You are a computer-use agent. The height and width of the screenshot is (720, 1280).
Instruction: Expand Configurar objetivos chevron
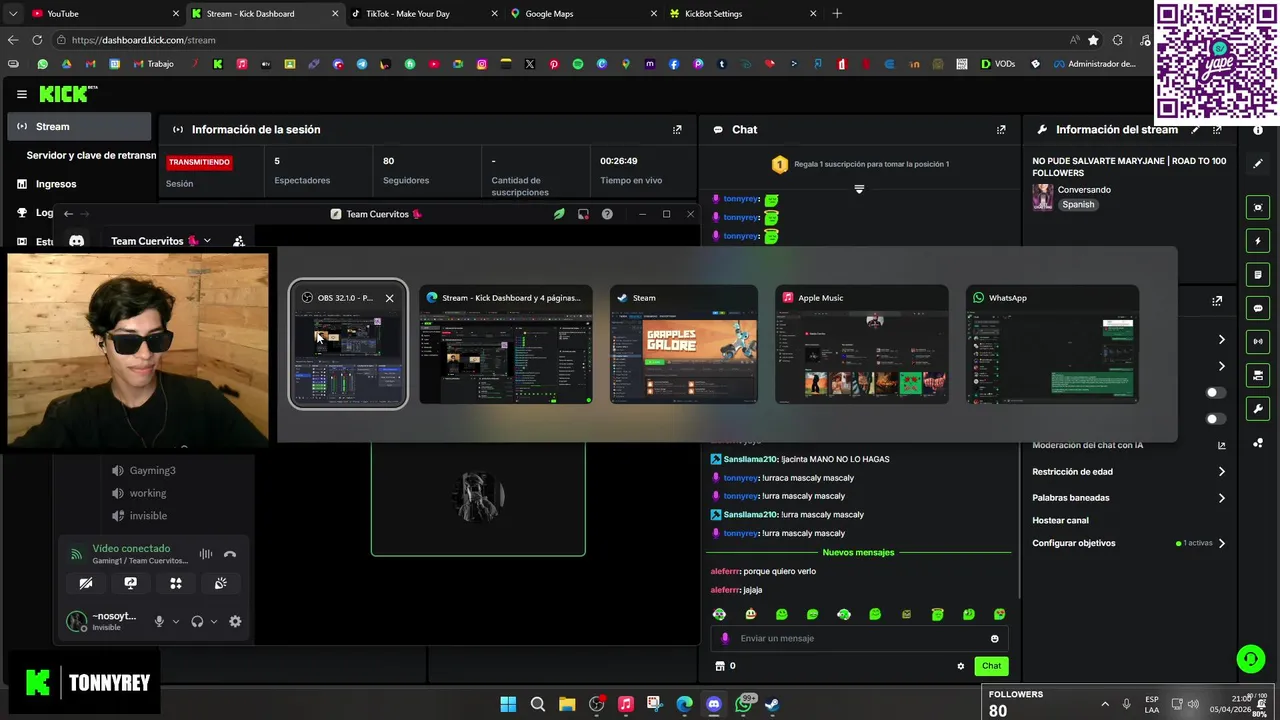1221,544
